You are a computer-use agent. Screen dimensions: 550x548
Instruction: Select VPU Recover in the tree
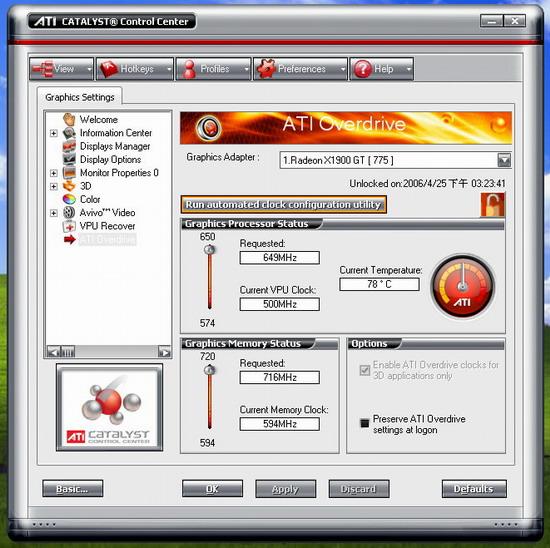(107, 226)
